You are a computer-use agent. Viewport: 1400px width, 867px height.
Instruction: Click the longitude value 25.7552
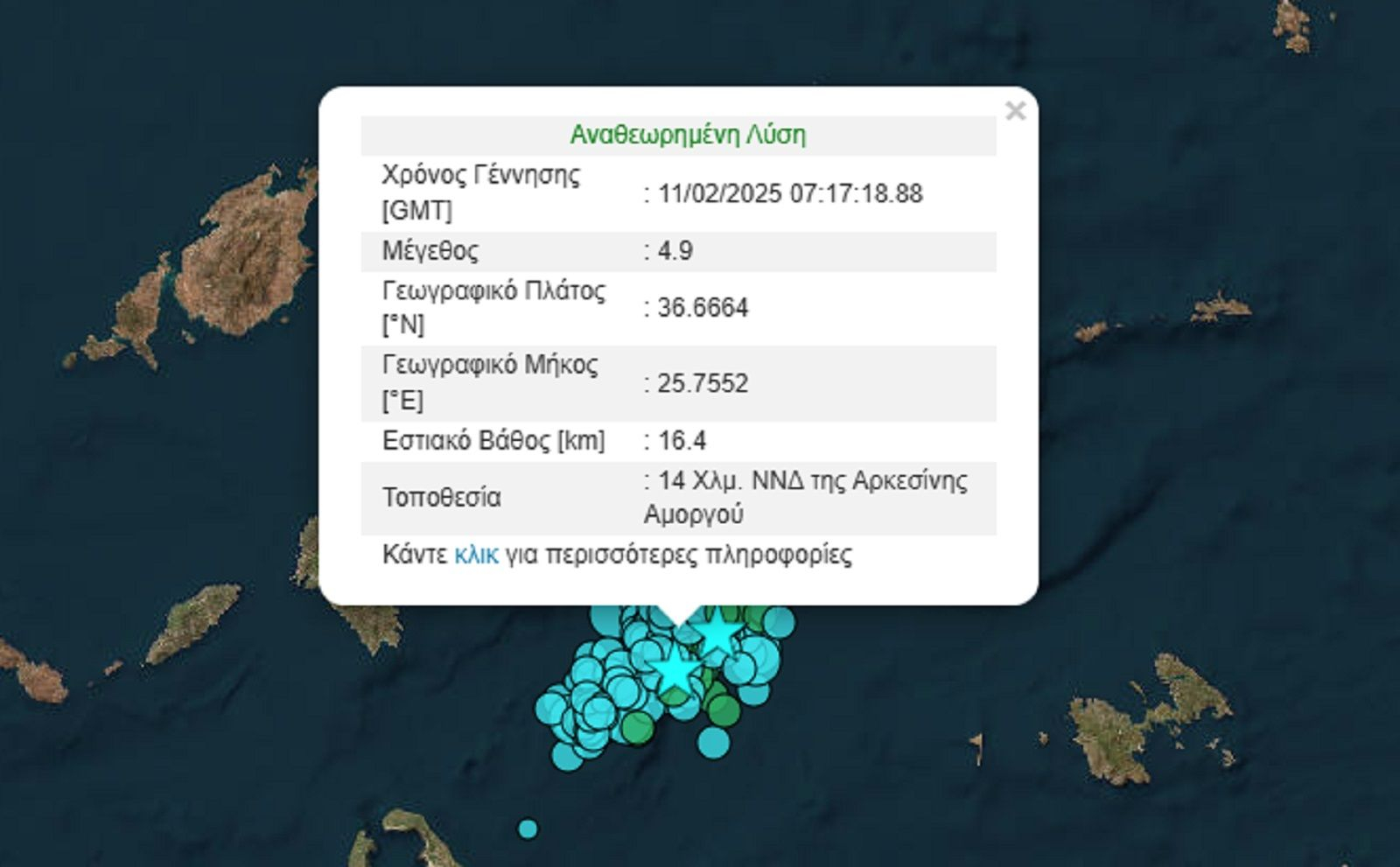703,383
